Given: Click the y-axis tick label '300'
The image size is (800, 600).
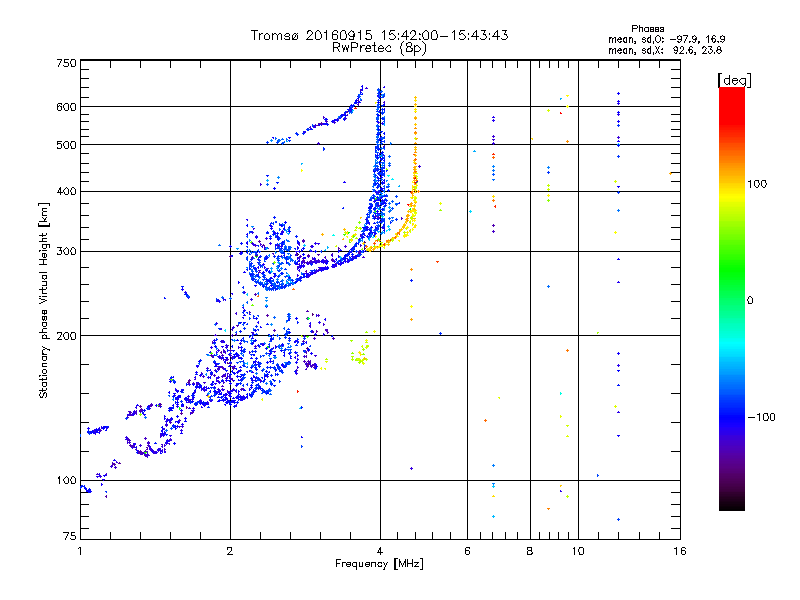Looking at the screenshot, I should click(x=66, y=252).
